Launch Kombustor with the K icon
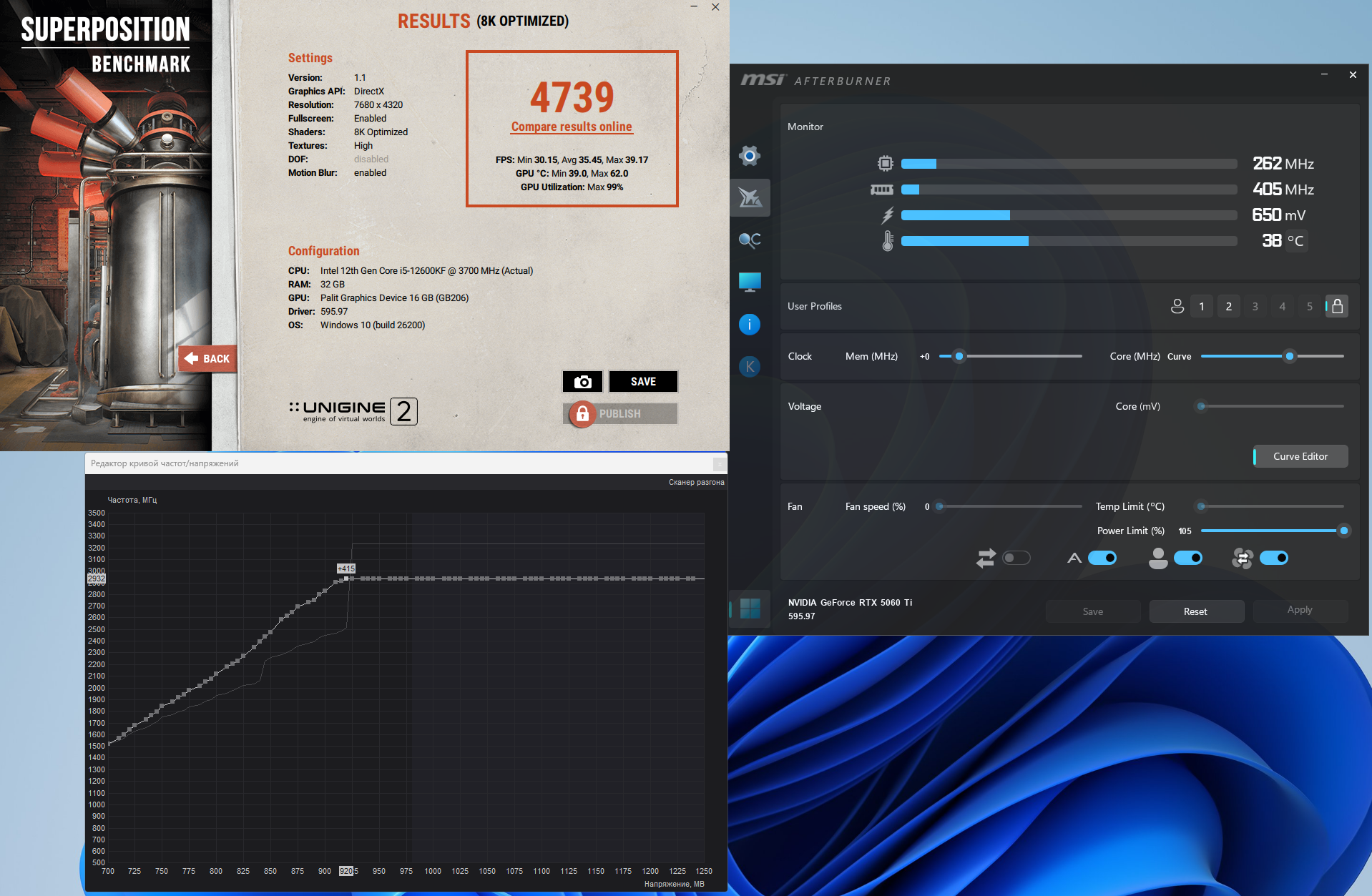1372x896 pixels. tap(749, 367)
